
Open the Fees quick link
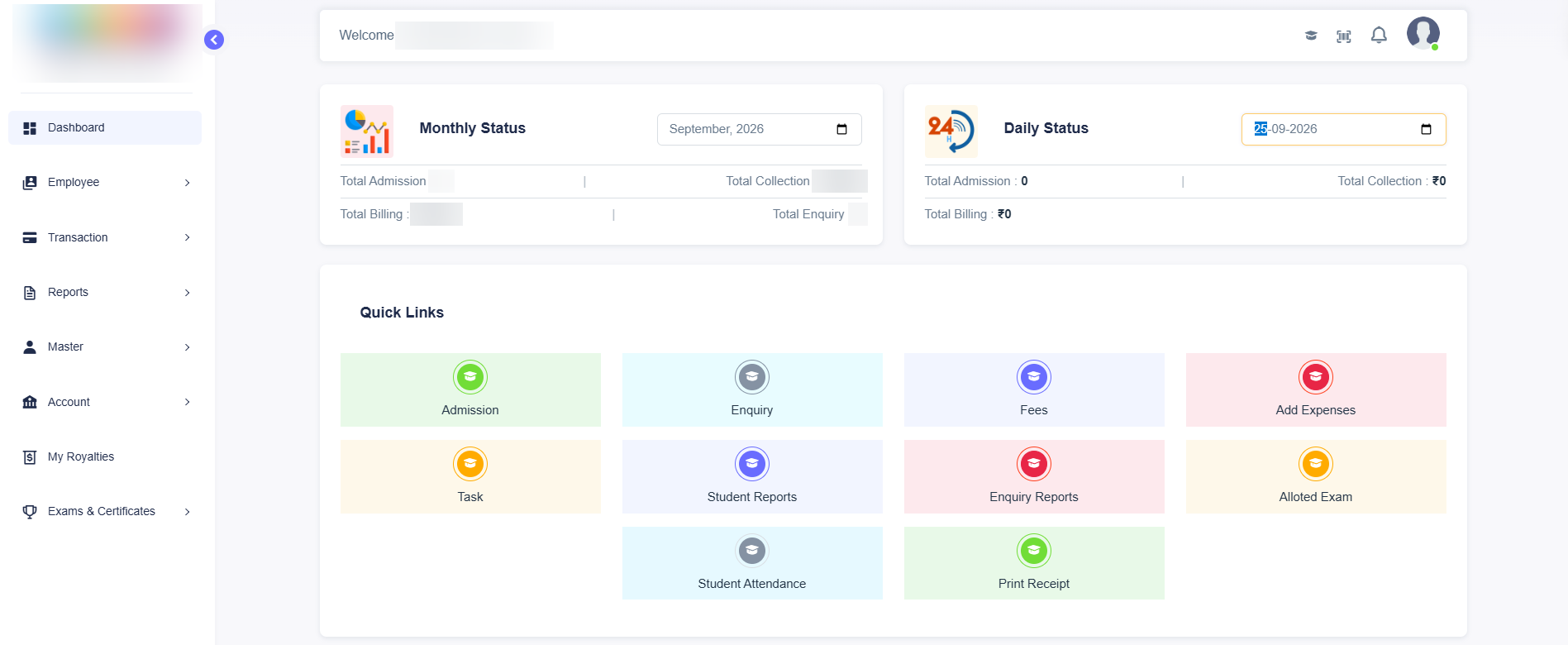point(1034,390)
